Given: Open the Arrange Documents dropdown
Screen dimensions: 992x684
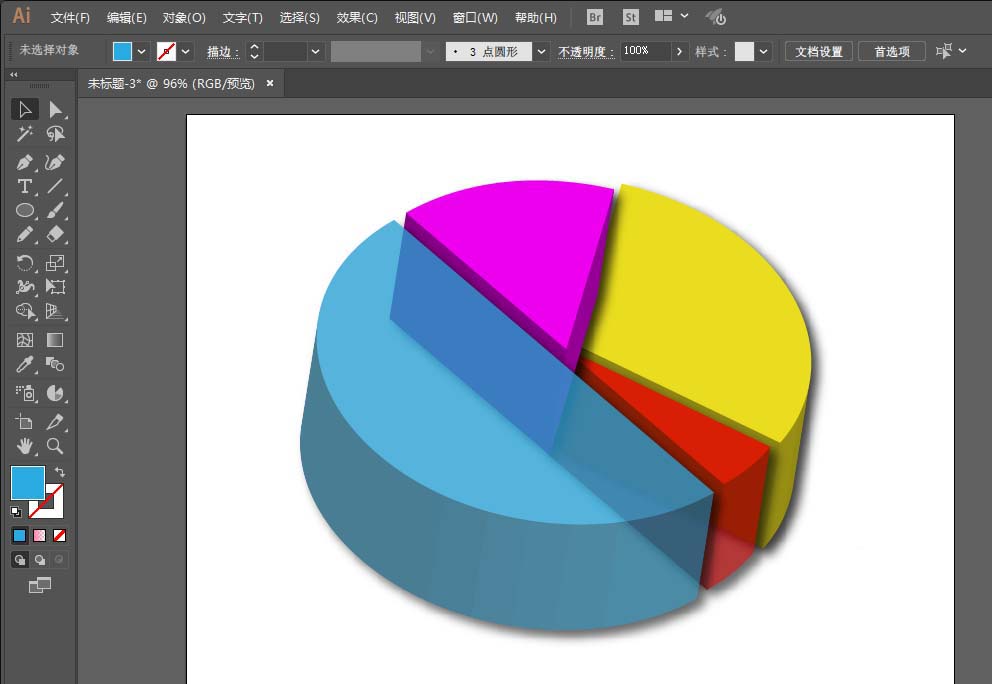Looking at the screenshot, I should pos(671,16).
